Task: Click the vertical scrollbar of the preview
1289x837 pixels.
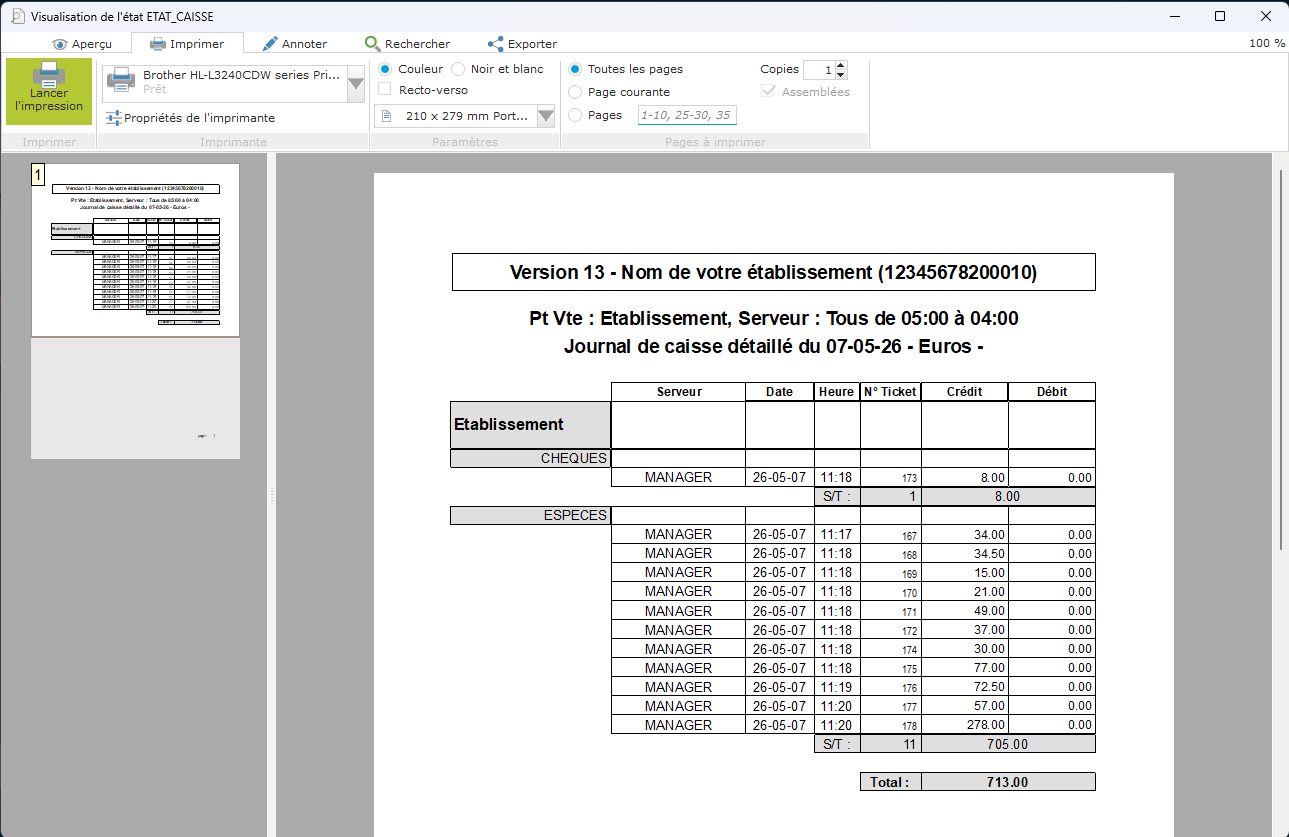Action: [1280, 360]
